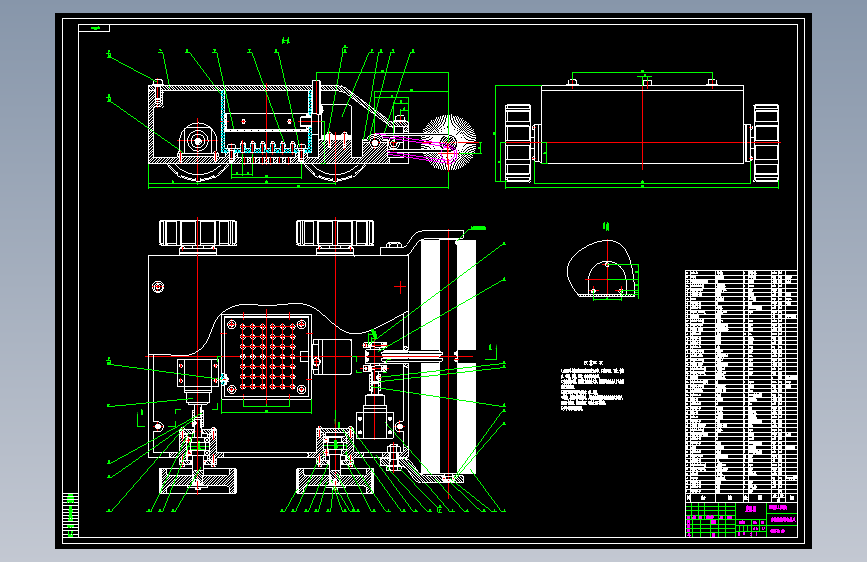Click the large rectangular body in the front view
The image size is (867, 562).
point(643,124)
